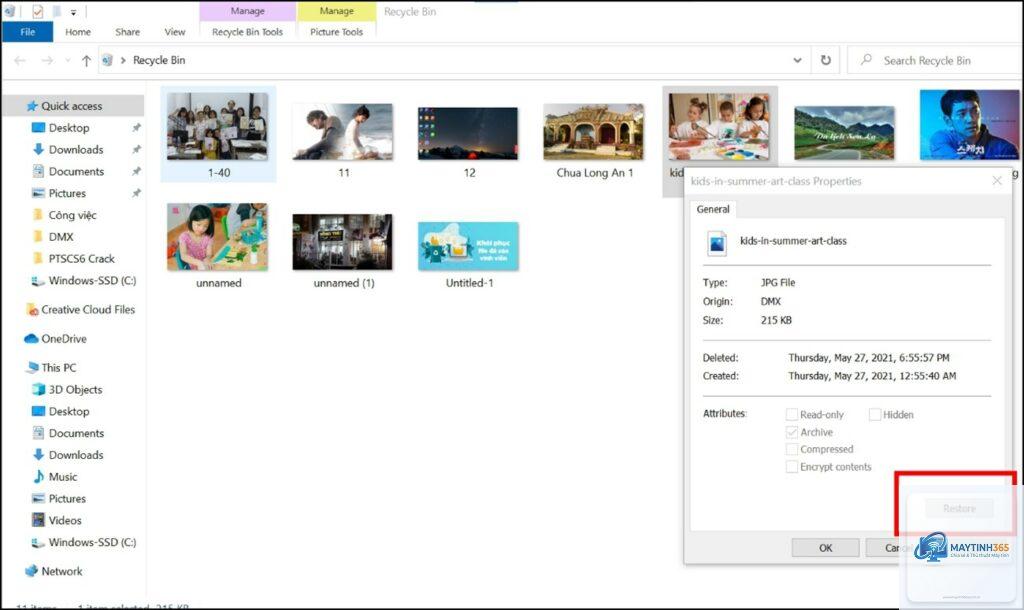Select Quick access in navigation pane
The width and height of the screenshot is (1024, 610).
pyautogui.click(x=72, y=106)
